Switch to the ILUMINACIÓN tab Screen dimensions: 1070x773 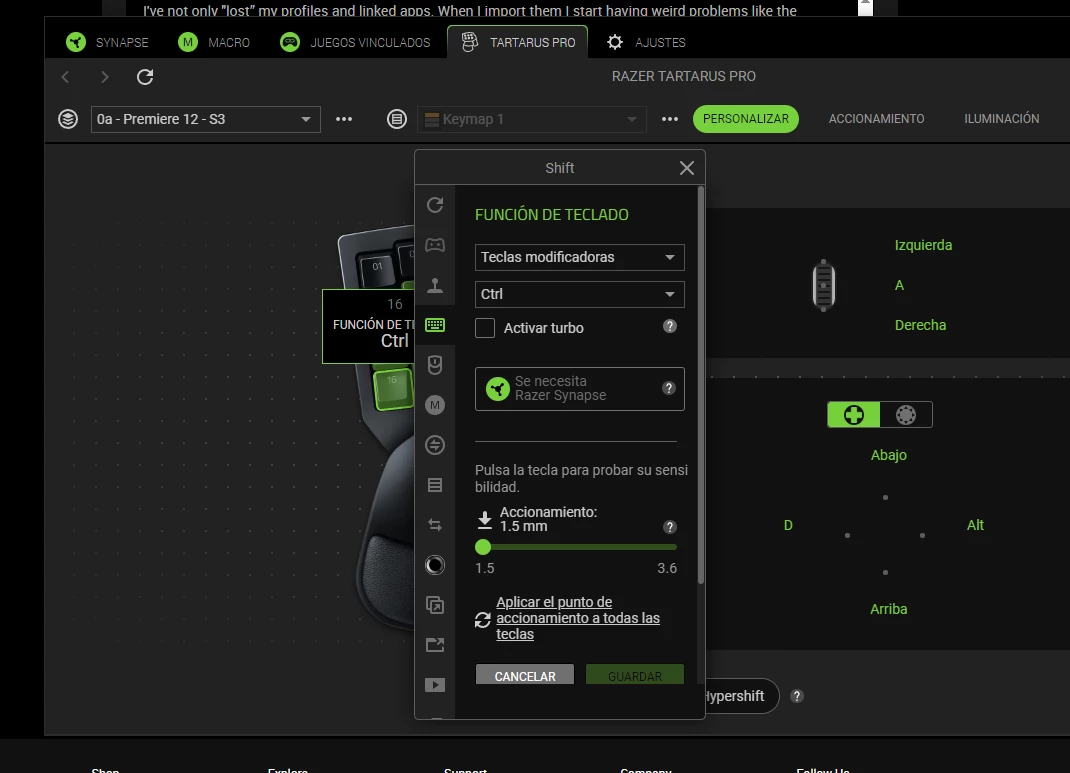(1001, 118)
